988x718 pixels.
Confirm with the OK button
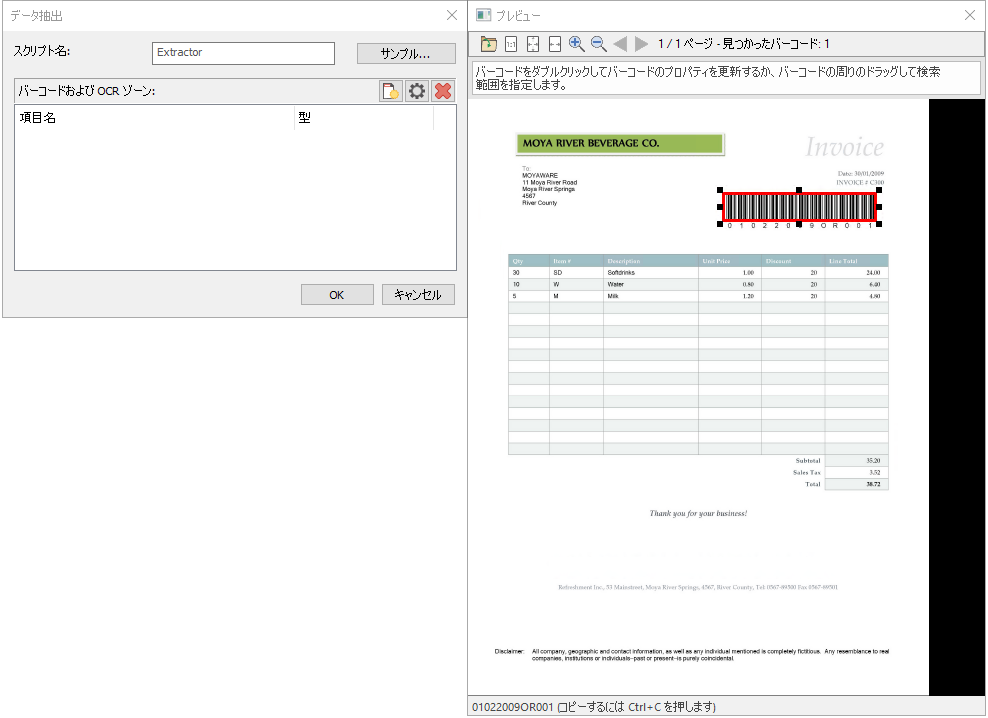[337, 294]
